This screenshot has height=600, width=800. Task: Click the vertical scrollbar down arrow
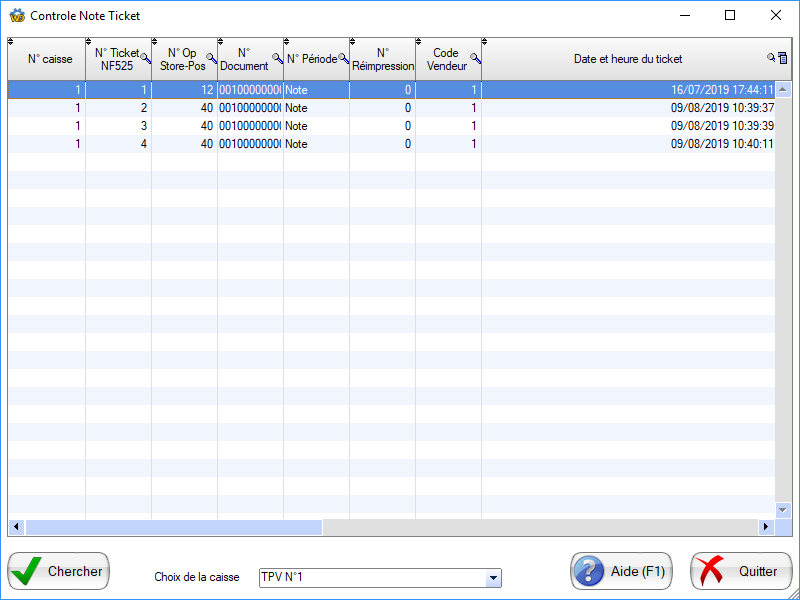click(x=783, y=510)
